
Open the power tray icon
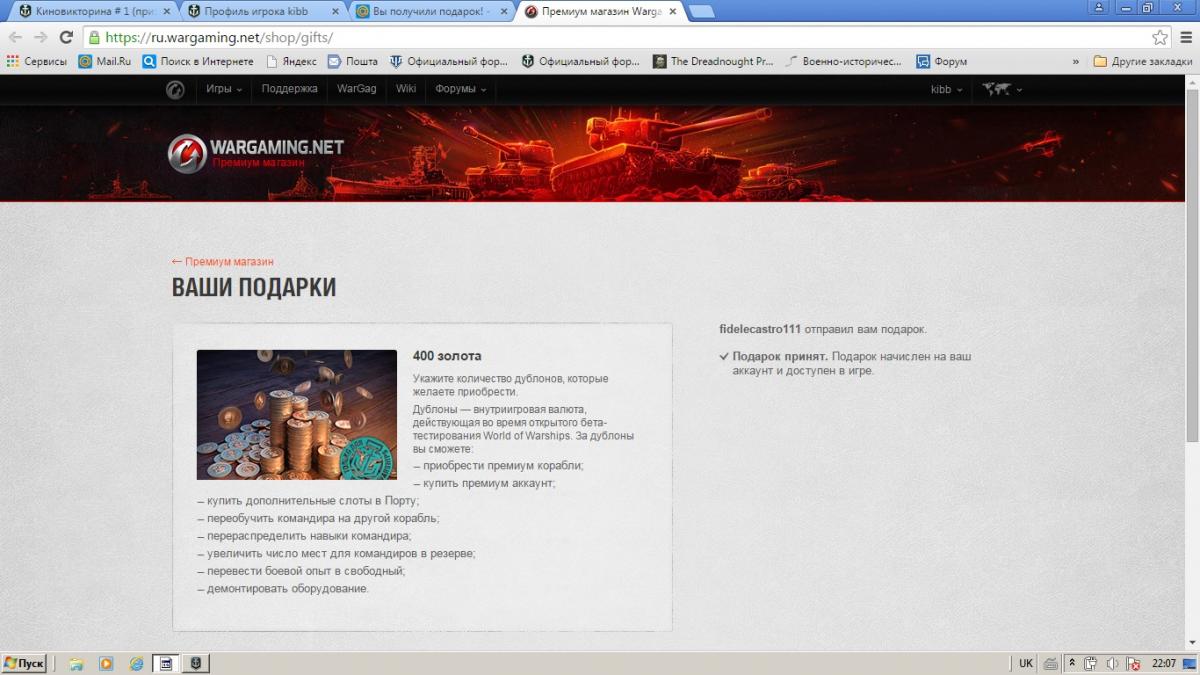click(1091, 663)
